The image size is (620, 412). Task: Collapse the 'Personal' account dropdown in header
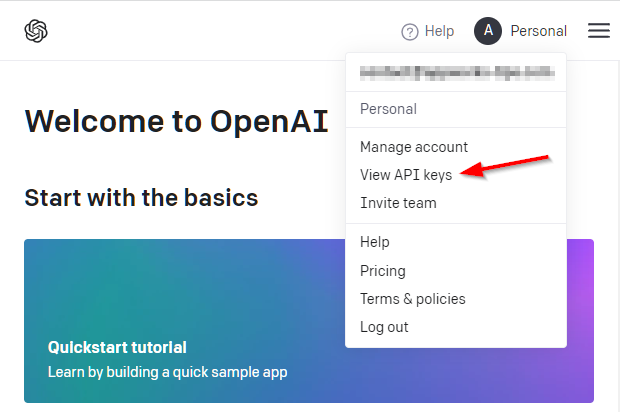[538, 31]
